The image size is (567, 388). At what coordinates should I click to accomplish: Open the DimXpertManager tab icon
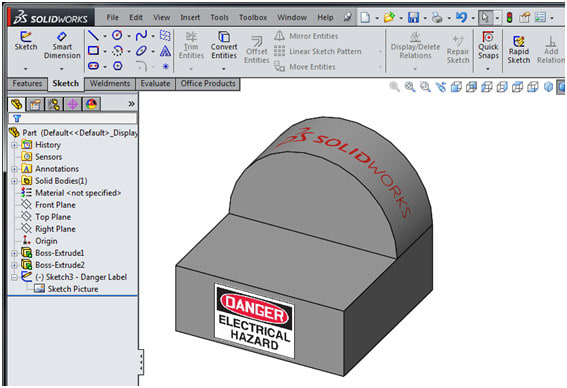tap(72, 105)
